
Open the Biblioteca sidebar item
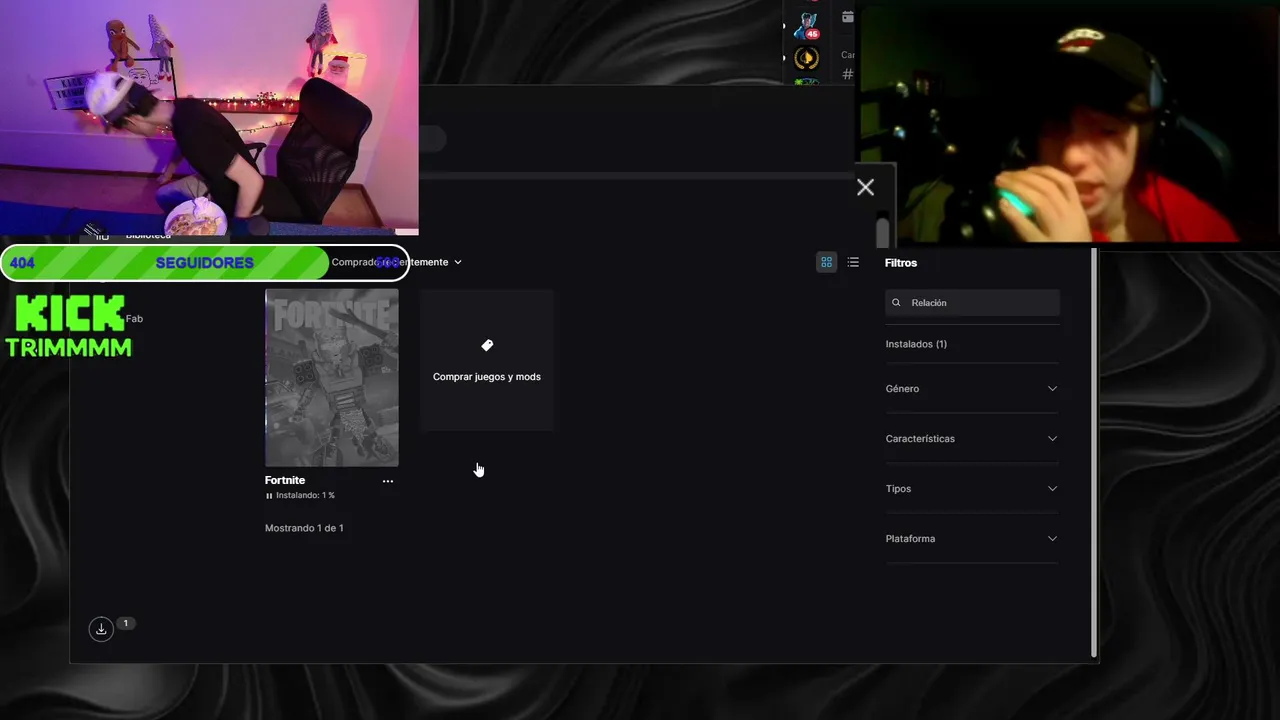[148, 235]
